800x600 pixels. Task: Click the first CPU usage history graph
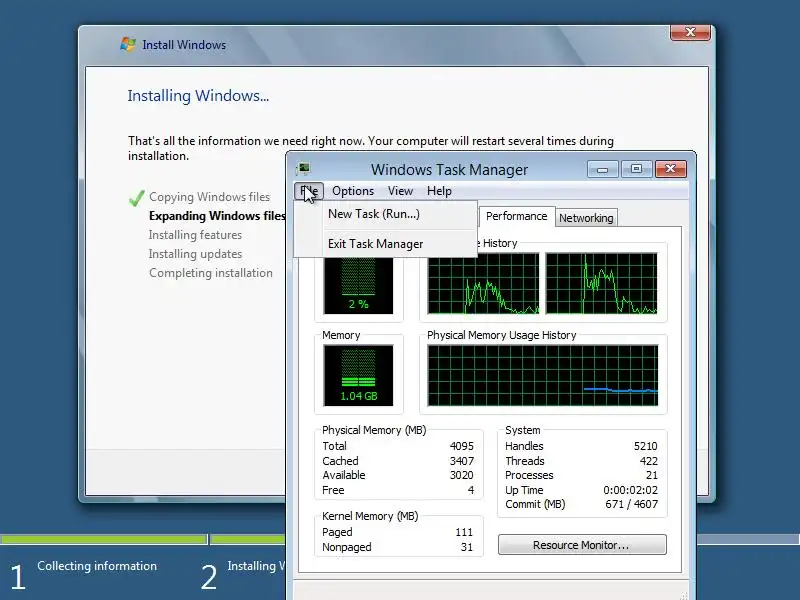(483, 284)
